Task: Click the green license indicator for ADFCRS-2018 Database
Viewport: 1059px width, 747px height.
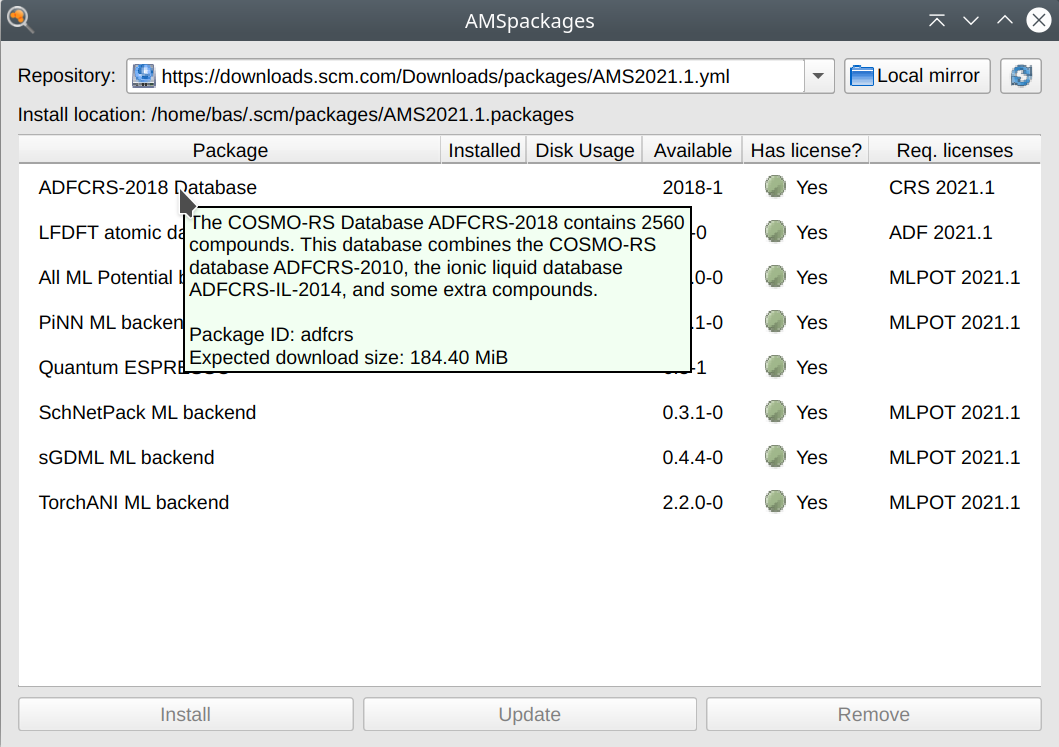Action: point(775,186)
